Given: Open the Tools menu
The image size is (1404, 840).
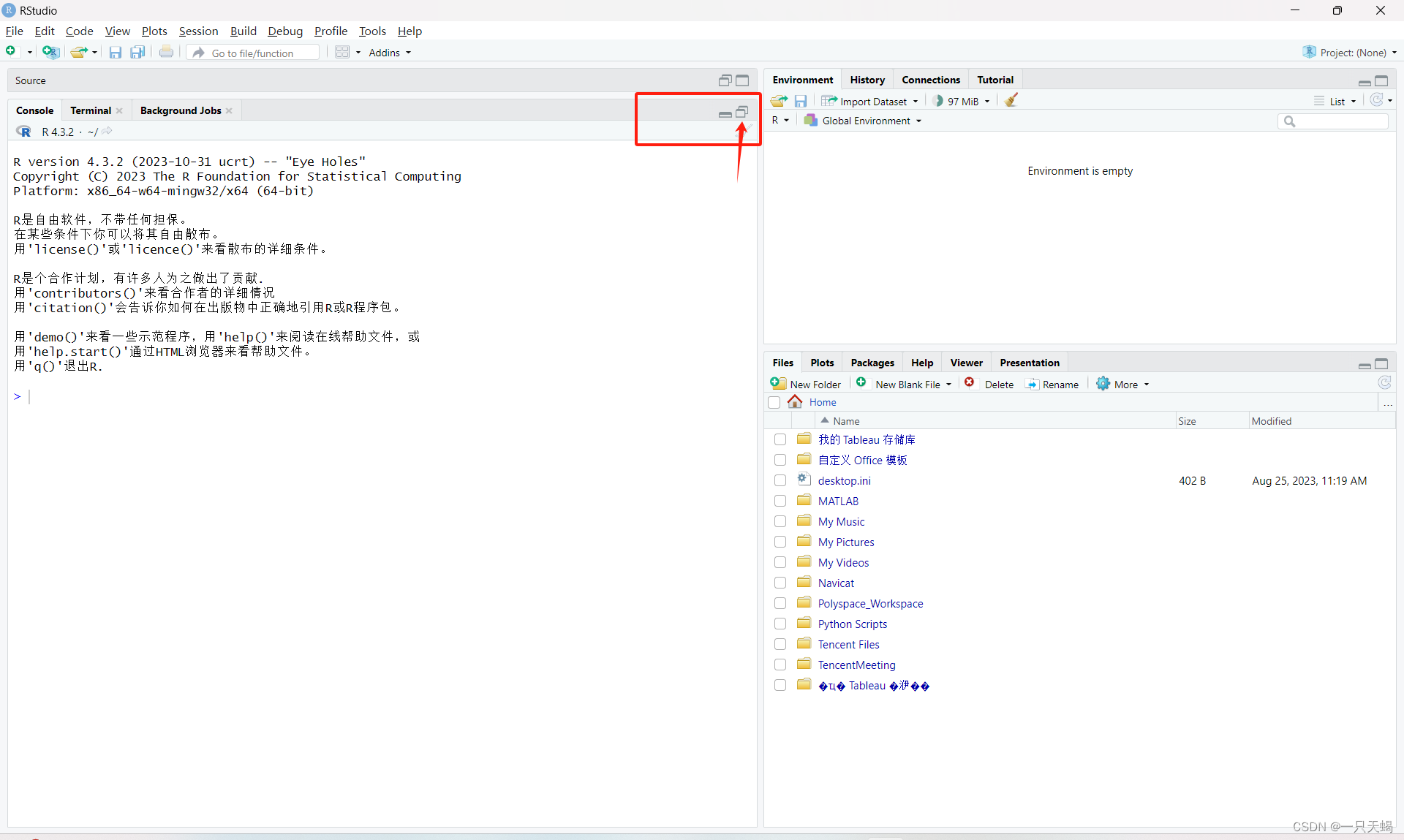Looking at the screenshot, I should click(x=372, y=31).
